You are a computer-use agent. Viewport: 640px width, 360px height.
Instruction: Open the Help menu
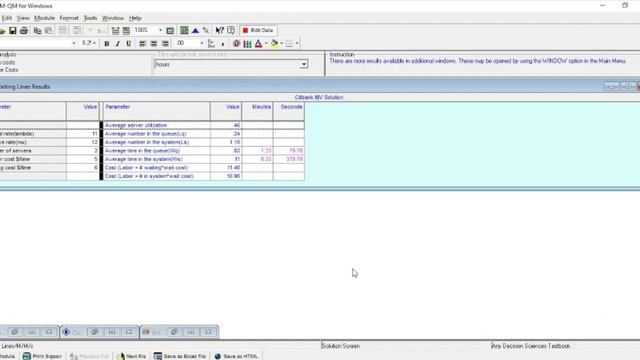pyautogui.click(x=135, y=18)
